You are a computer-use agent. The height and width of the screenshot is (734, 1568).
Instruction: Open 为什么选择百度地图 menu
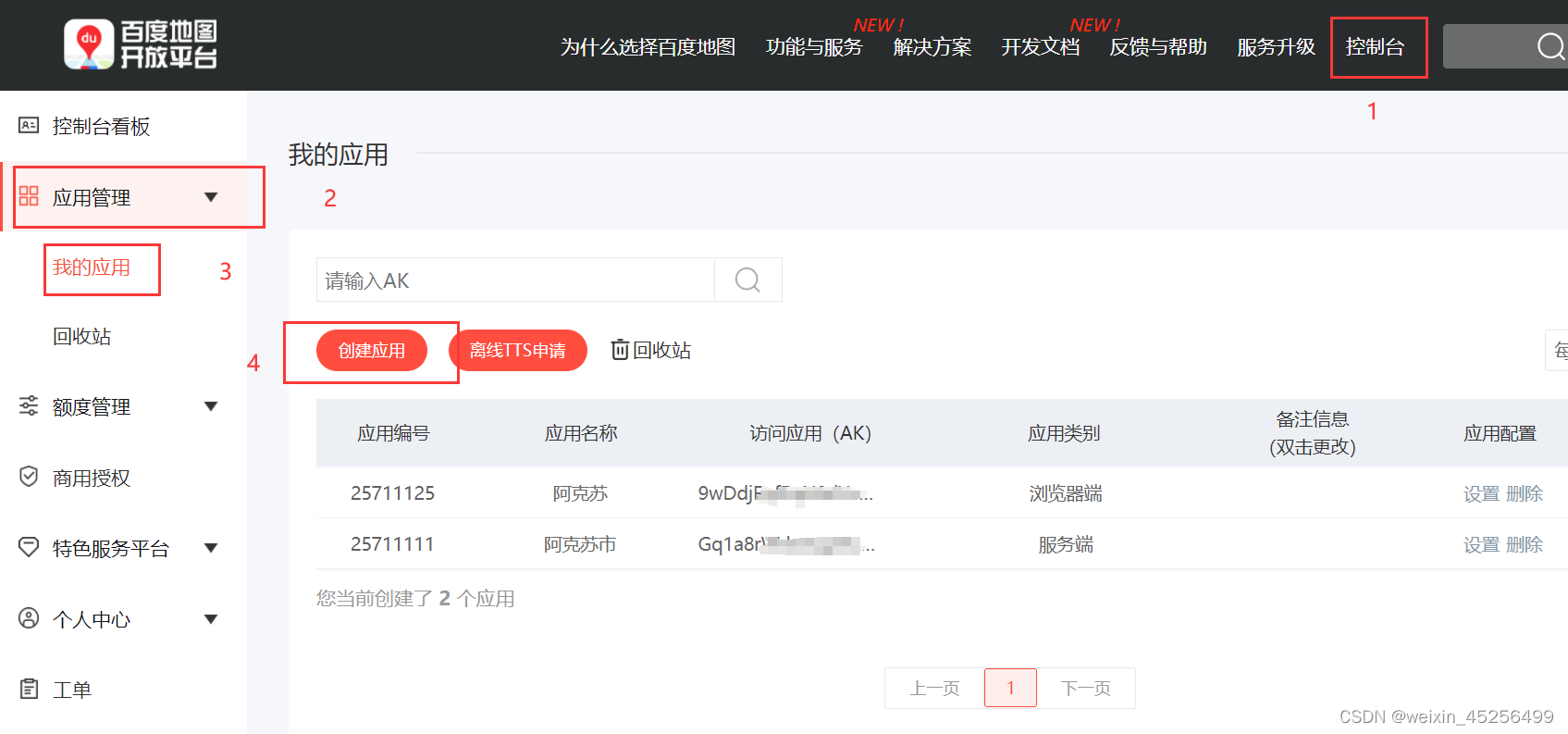coord(648,47)
